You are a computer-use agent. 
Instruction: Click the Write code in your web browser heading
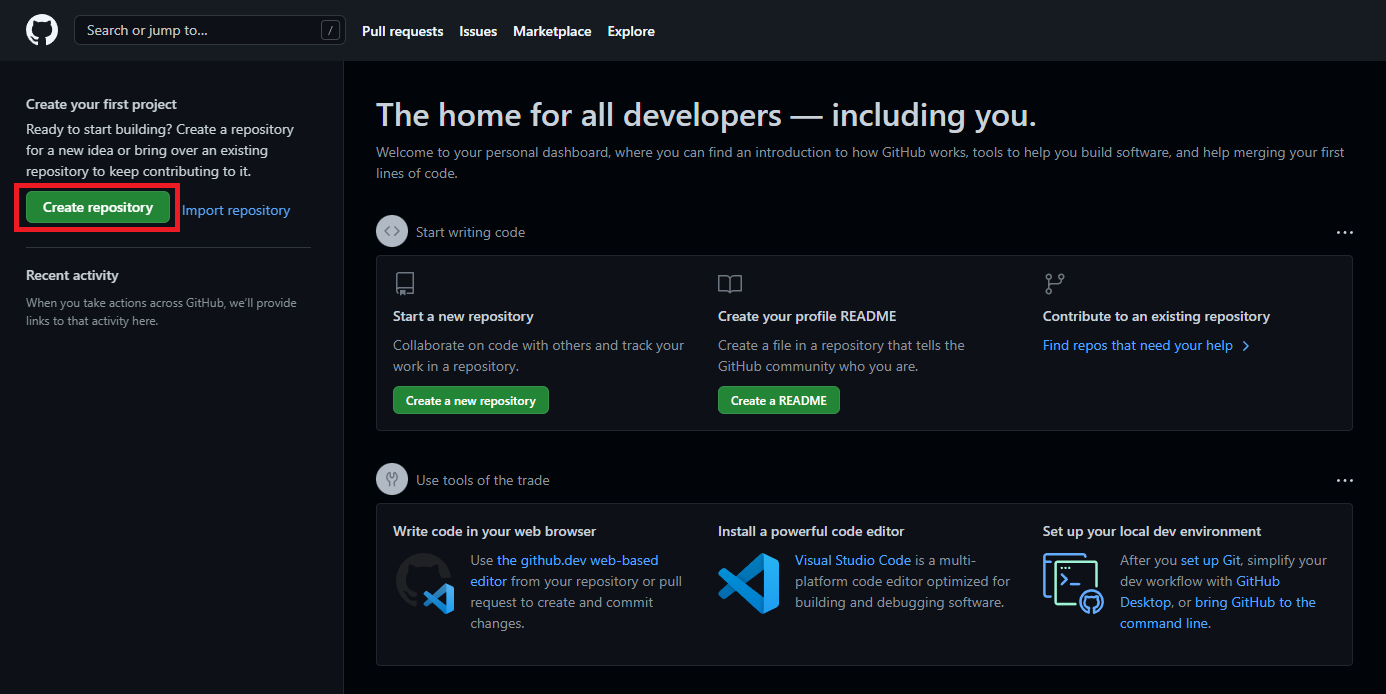coord(494,531)
